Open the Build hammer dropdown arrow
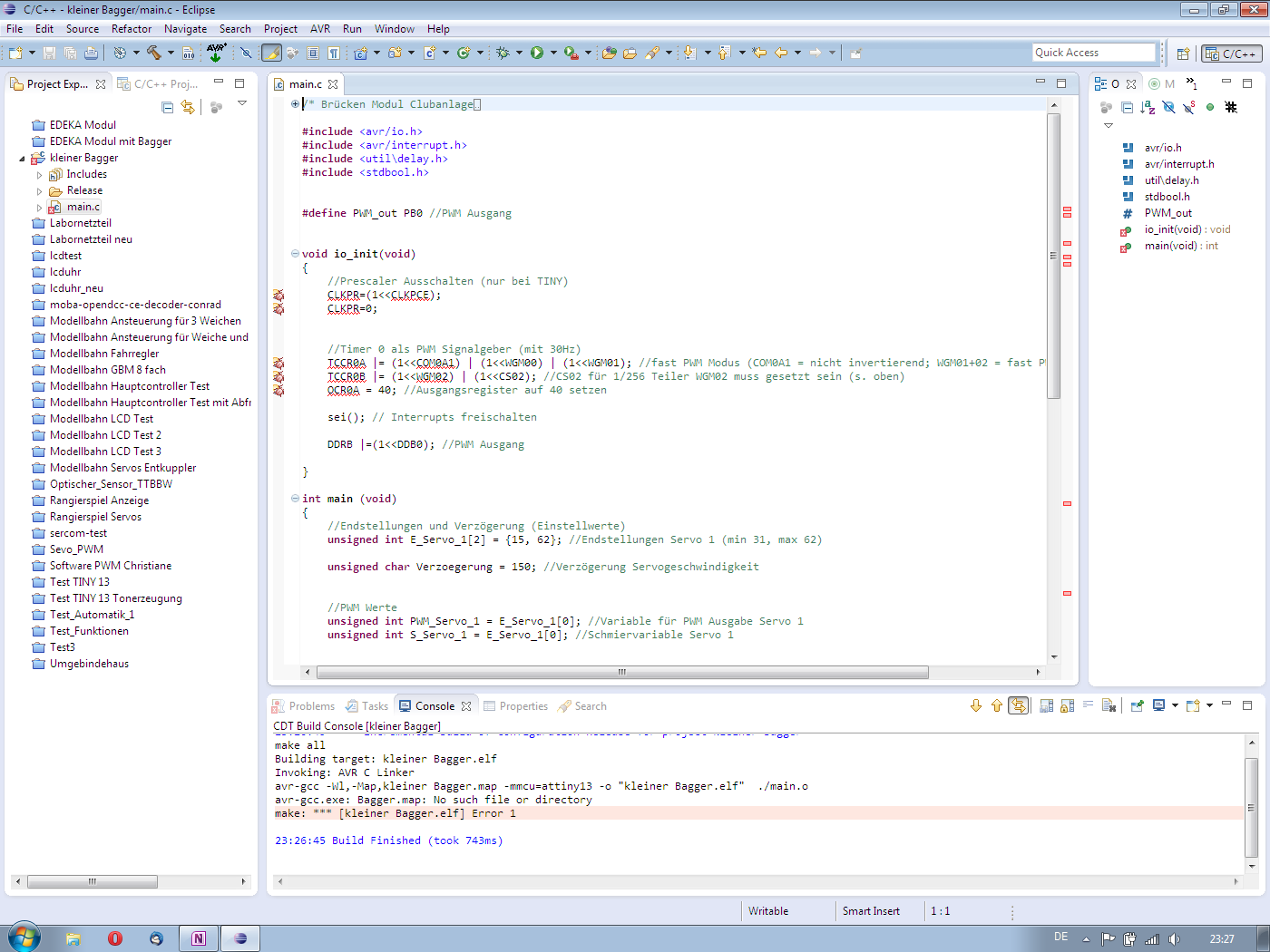1270x952 pixels. coord(170,53)
